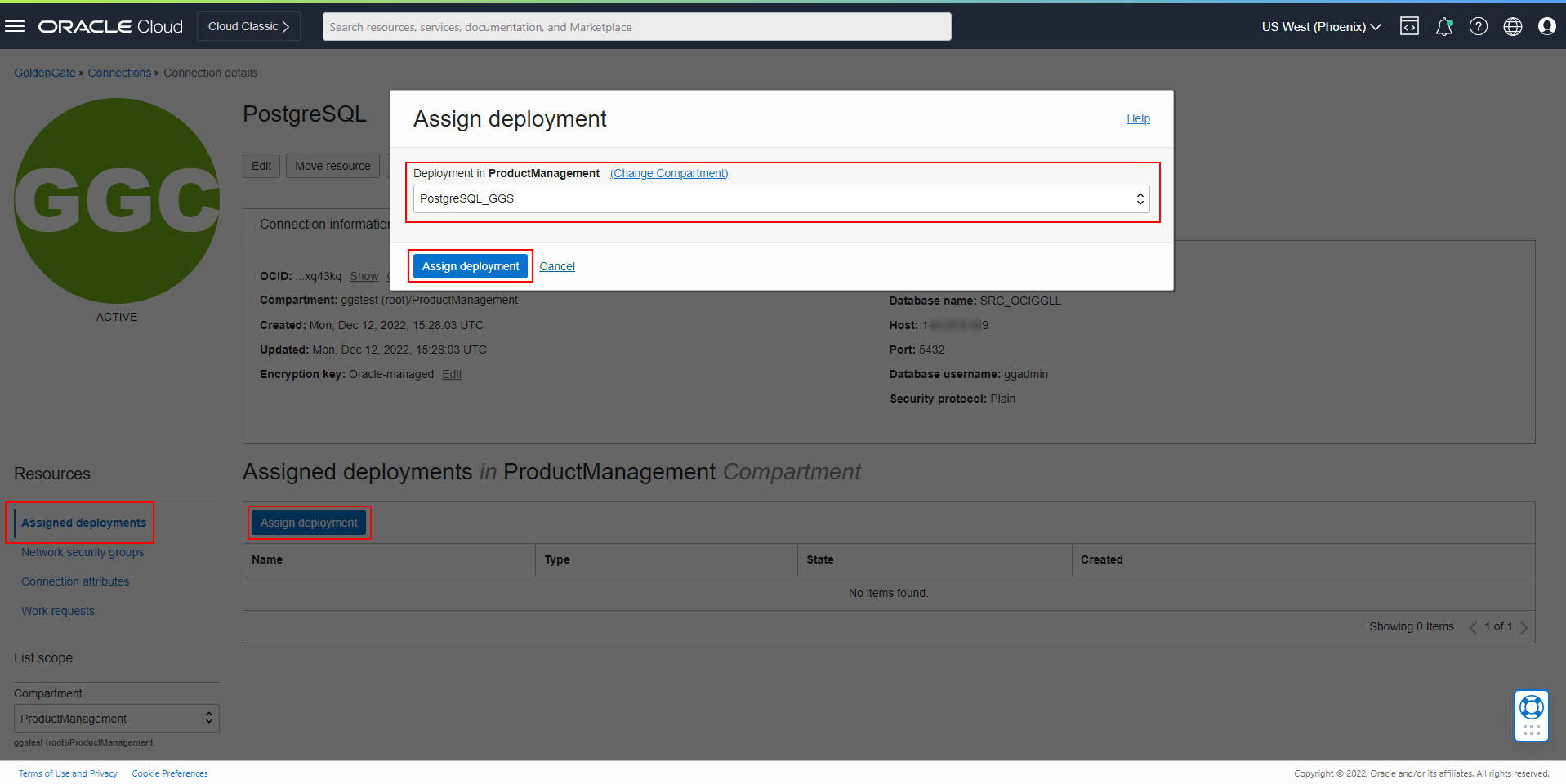Cancel the Assign deployment dialog
Image resolution: width=1566 pixels, height=784 pixels.
(557, 266)
